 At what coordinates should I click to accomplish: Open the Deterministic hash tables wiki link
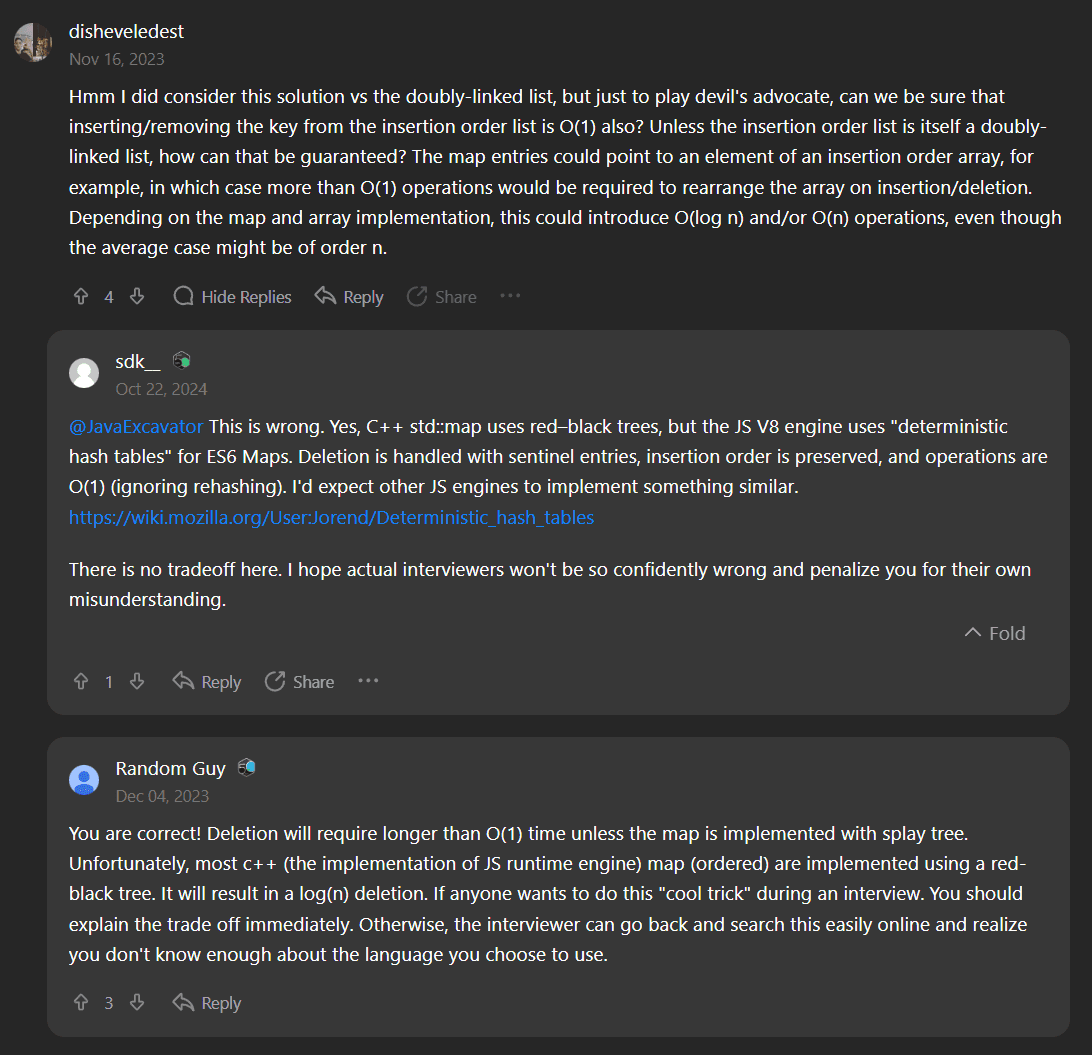tap(331, 518)
